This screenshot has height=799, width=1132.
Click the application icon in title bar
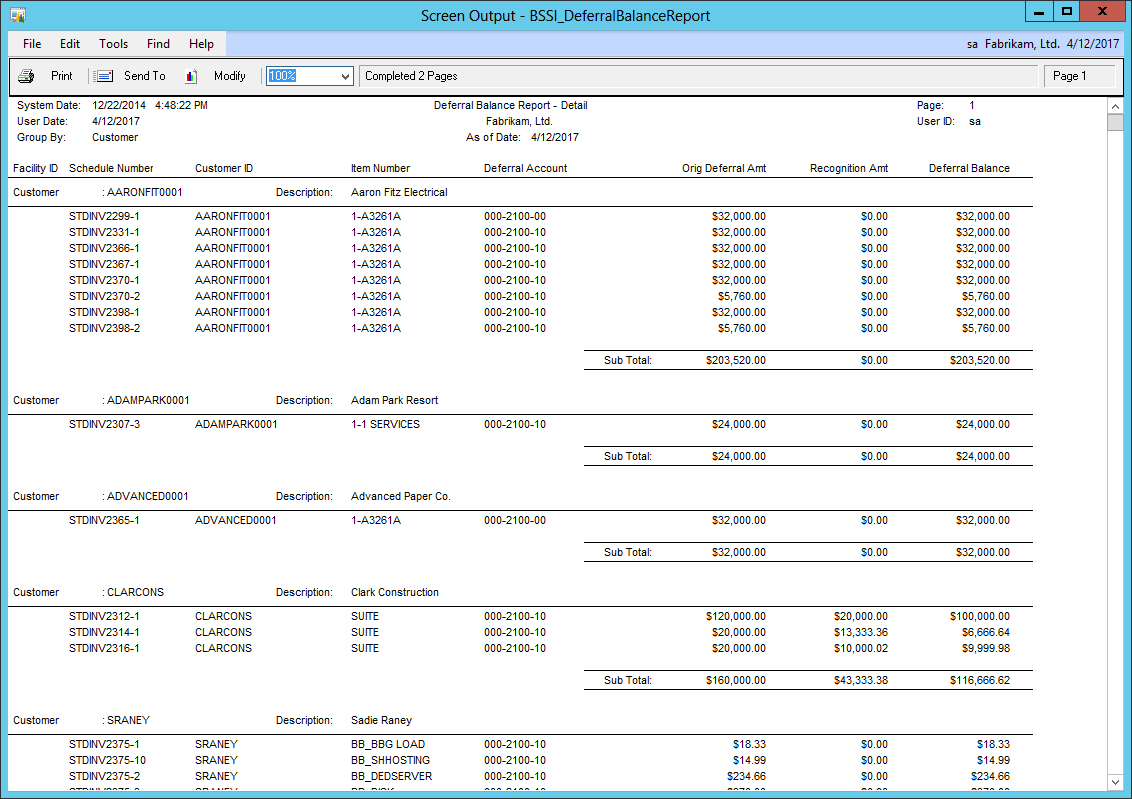(x=17, y=14)
